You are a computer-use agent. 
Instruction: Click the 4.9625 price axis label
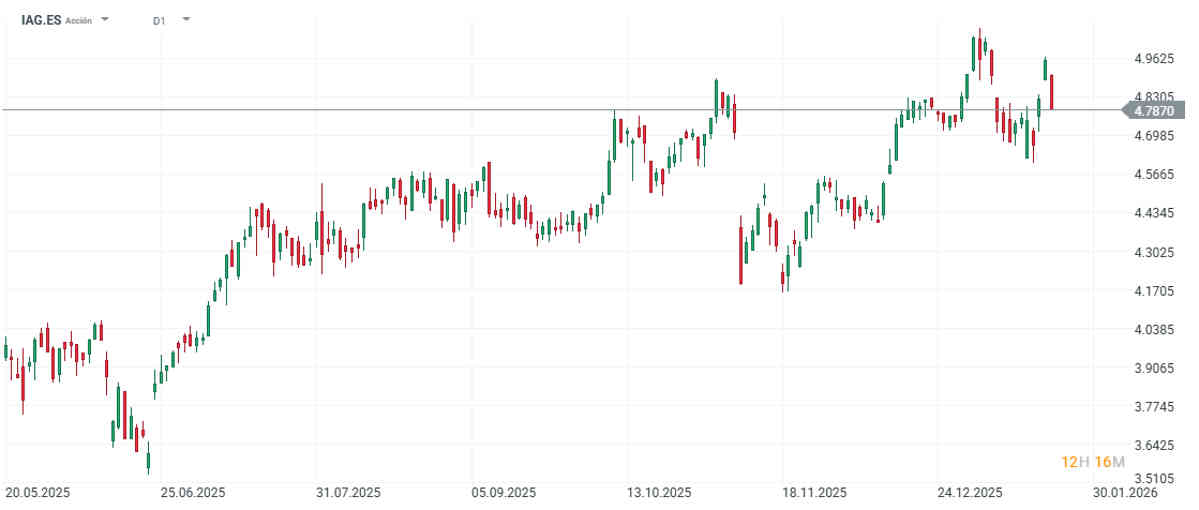click(x=1154, y=58)
